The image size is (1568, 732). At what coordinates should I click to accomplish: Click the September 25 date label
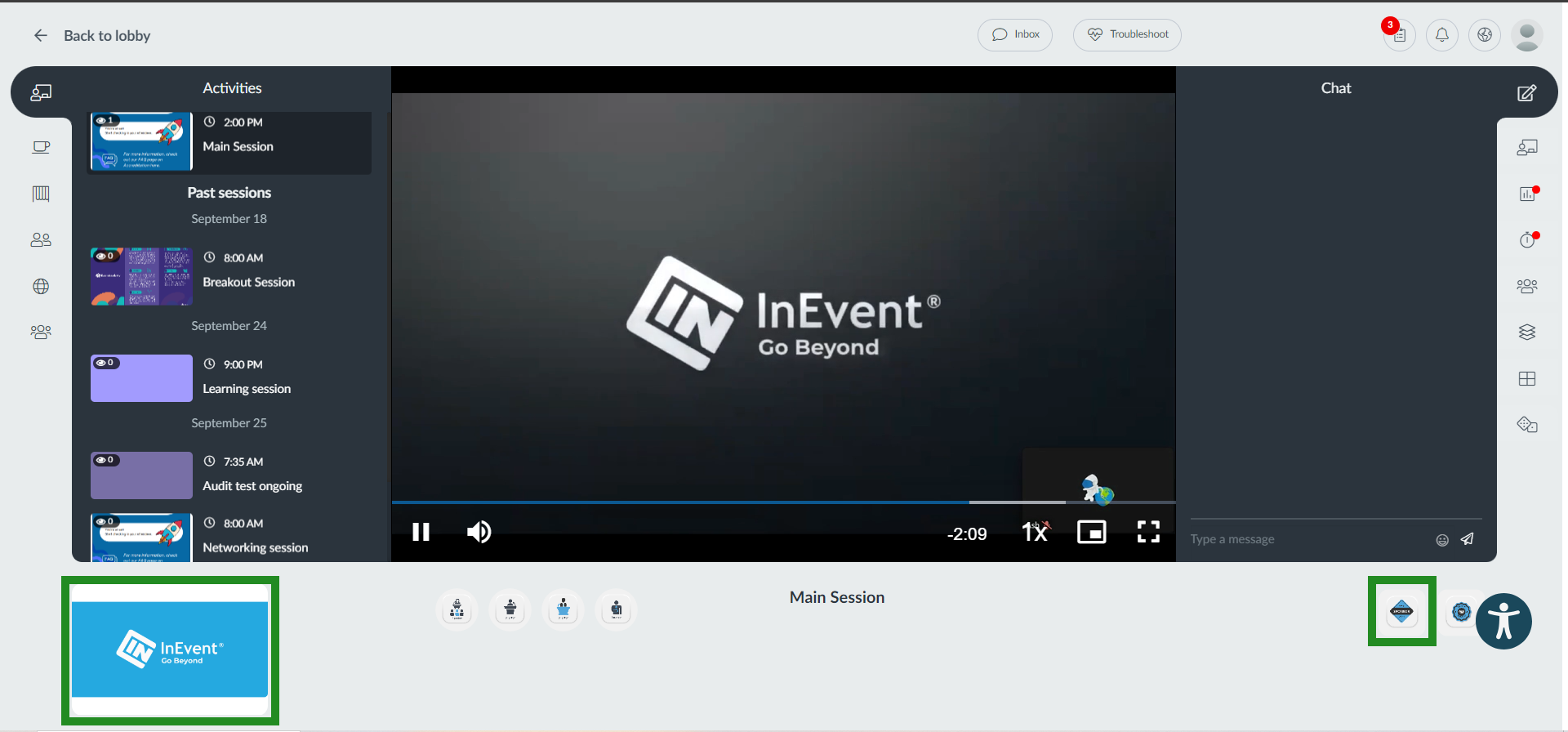point(229,423)
